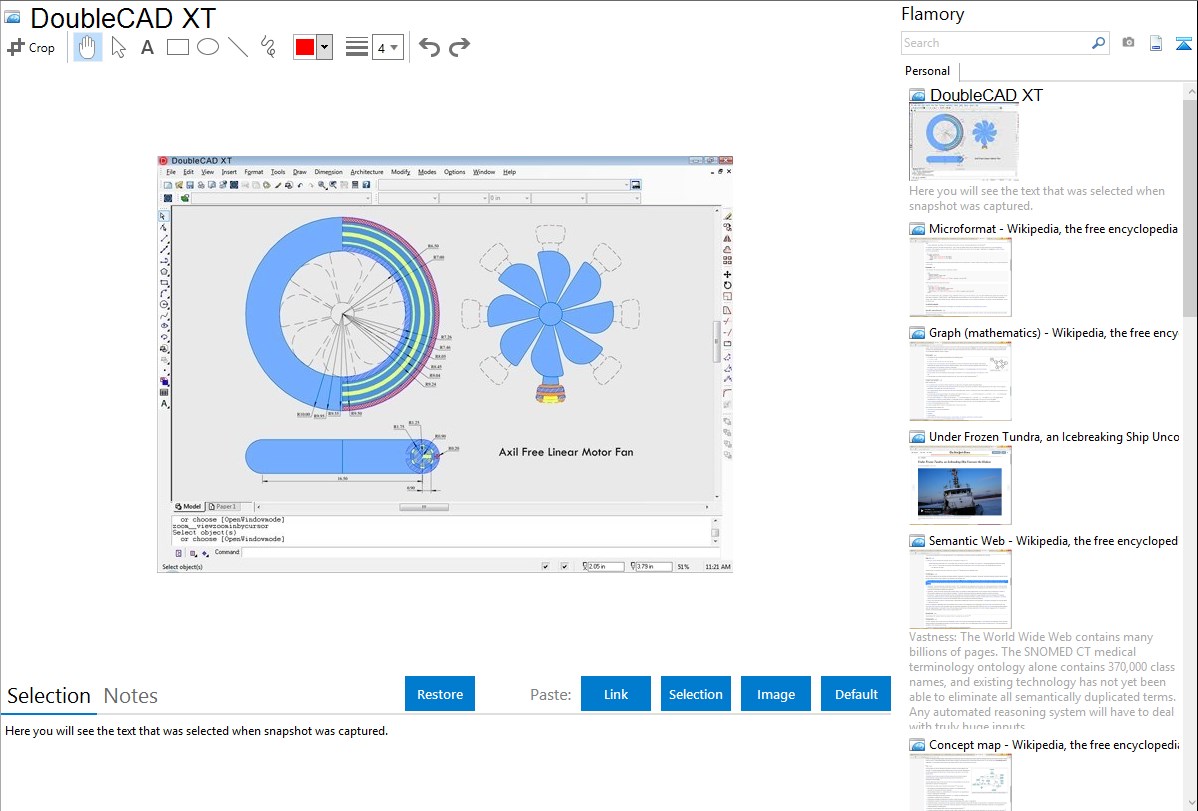Image resolution: width=1198 pixels, height=811 pixels.
Task: Click the search magnifier icon
Action: pyautogui.click(x=1098, y=43)
